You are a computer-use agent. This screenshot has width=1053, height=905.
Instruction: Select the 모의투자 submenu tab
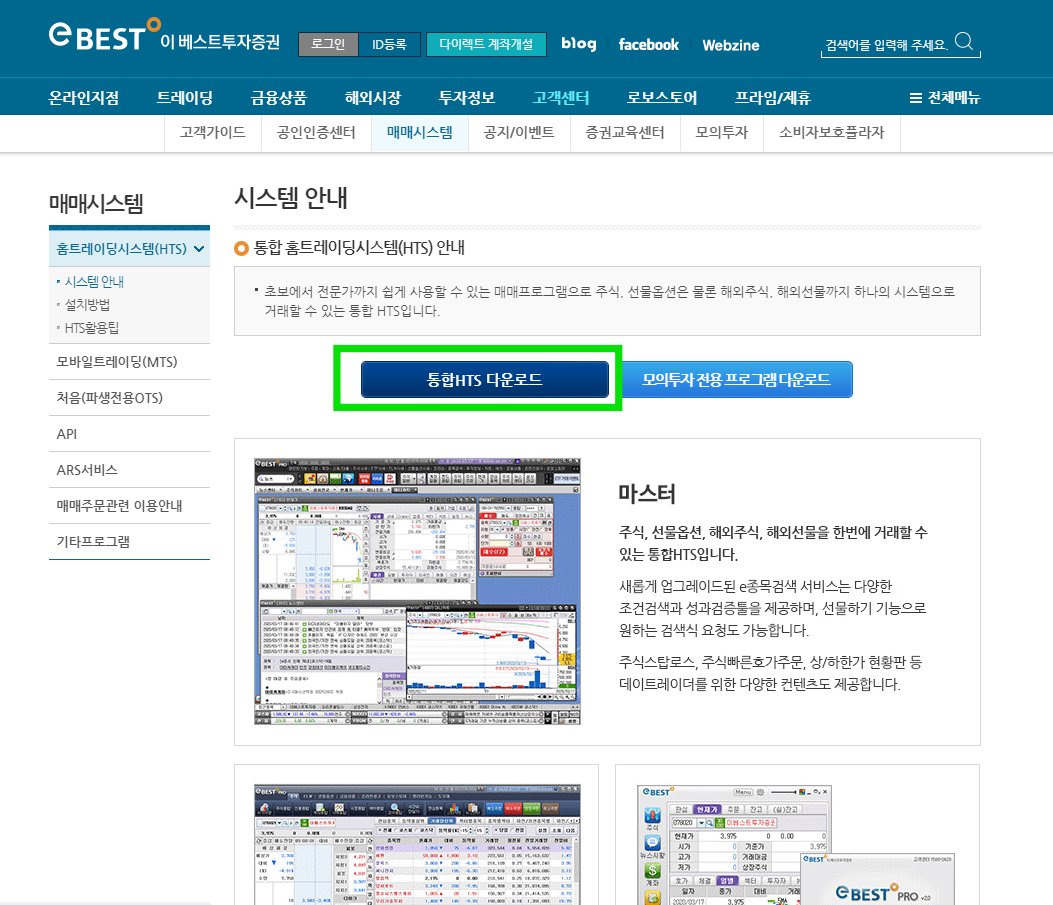point(722,132)
